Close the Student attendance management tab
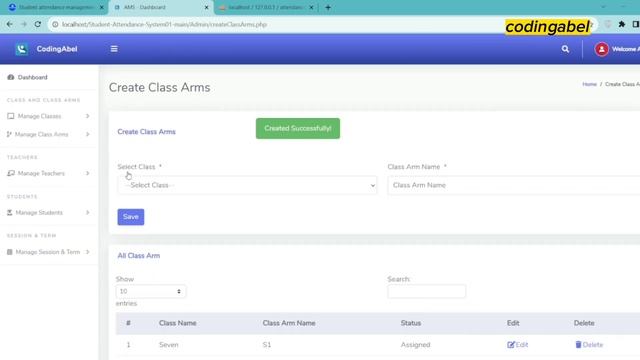This screenshot has height=360, width=640. [102, 7]
